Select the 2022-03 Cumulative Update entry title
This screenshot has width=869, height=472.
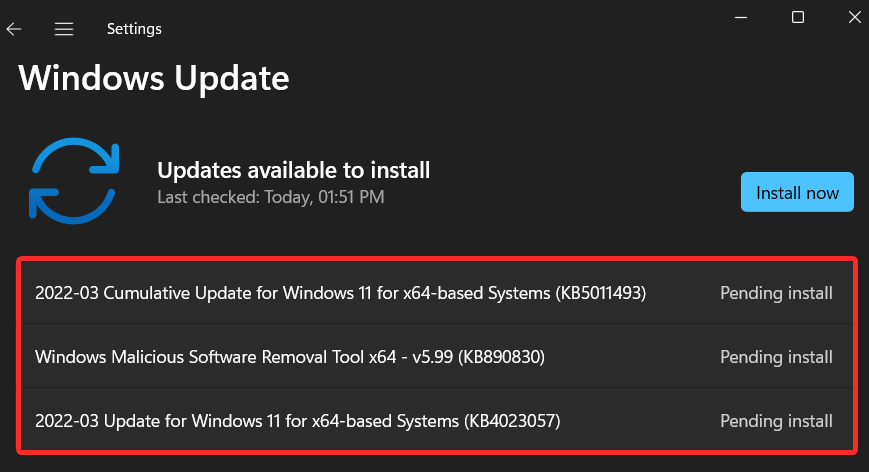coord(340,293)
